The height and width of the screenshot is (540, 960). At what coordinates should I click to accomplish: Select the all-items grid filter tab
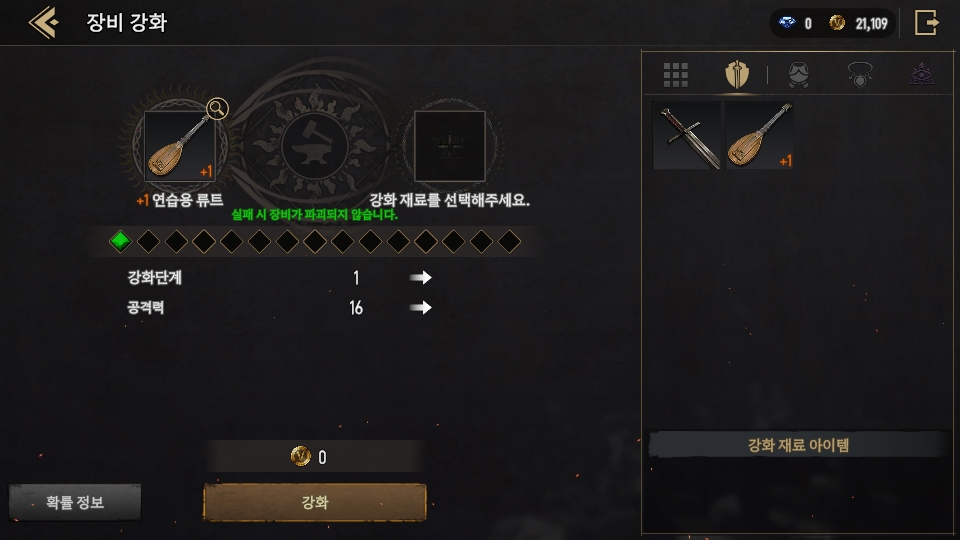click(676, 75)
